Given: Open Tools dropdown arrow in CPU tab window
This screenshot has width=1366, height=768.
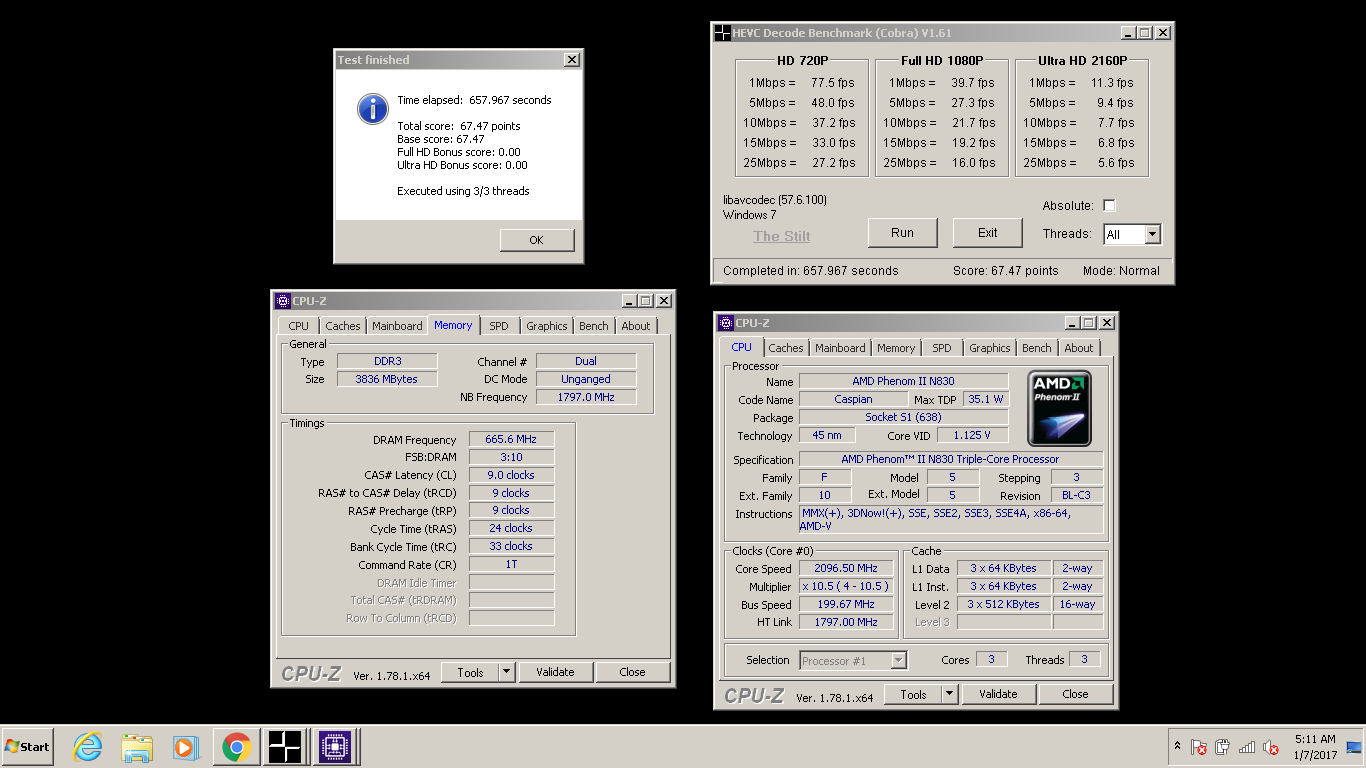Looking at the screenshot, I should point(949,695).
